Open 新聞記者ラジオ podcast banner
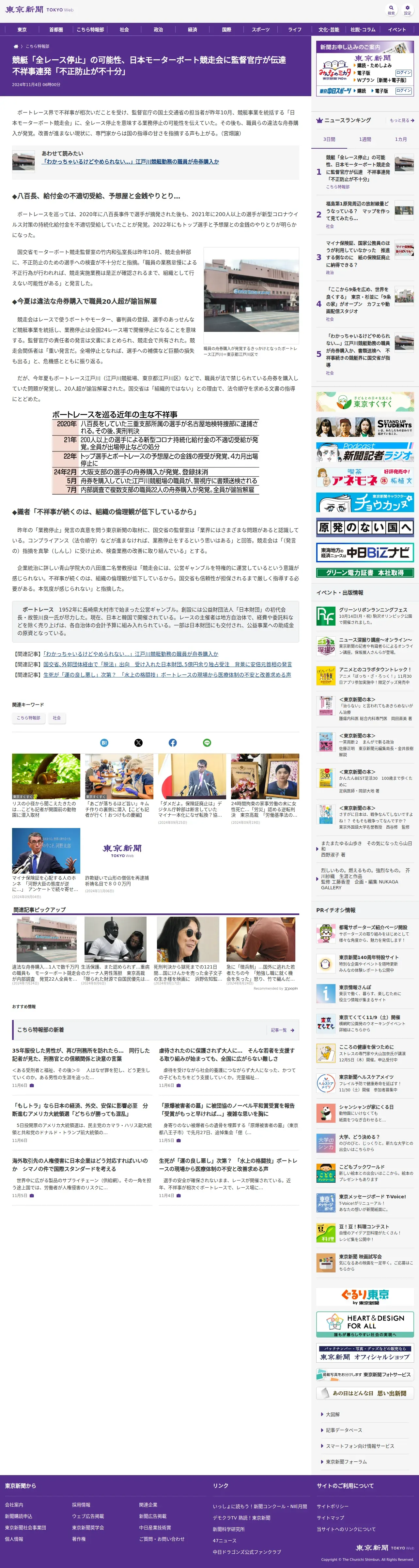This screenshot has height=1568, width=419. 365,452
